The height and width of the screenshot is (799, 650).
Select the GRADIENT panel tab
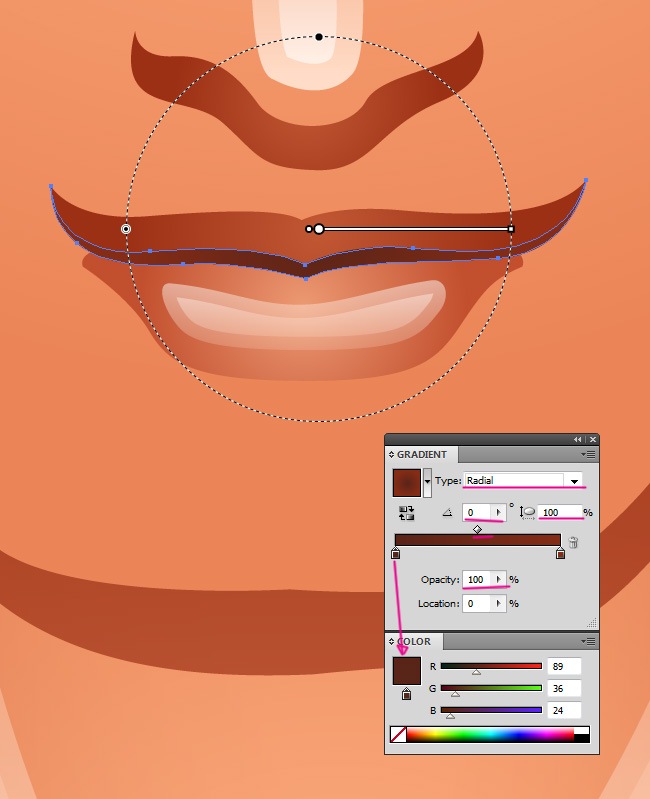(x=422, y=454)
